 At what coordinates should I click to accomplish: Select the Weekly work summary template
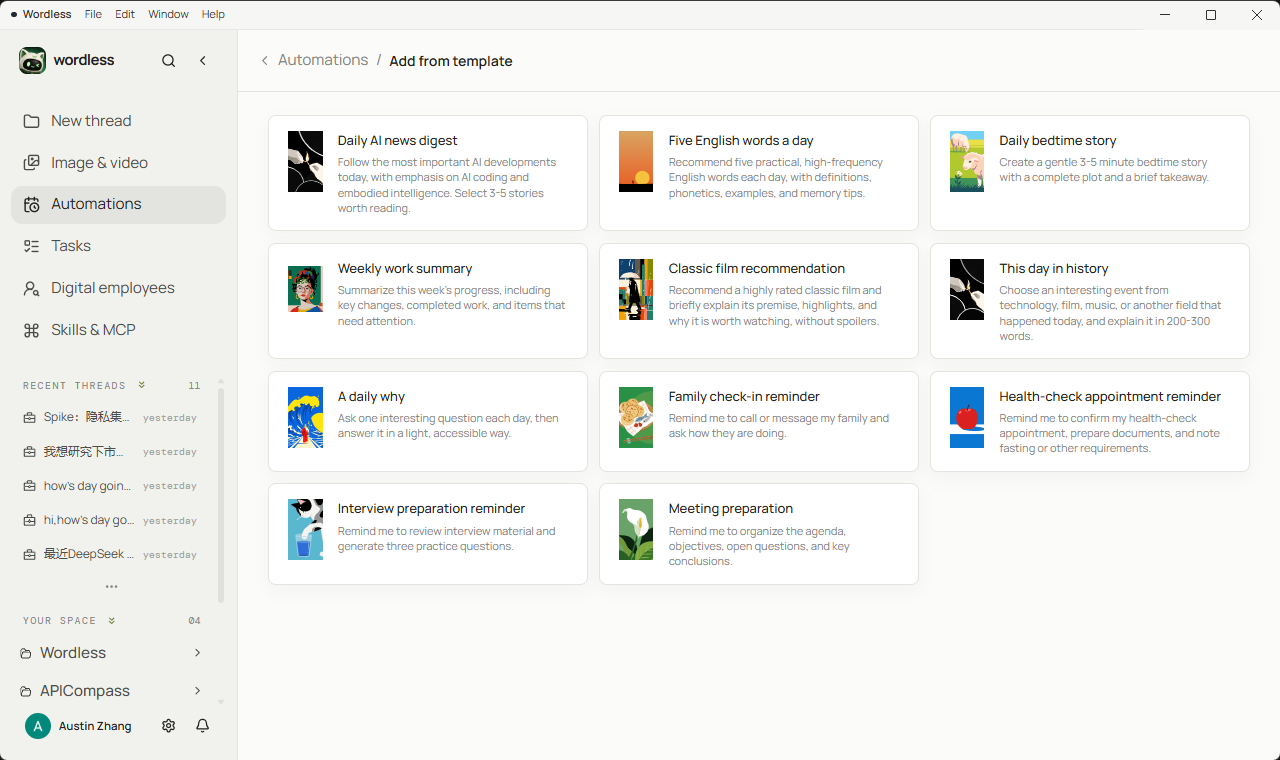point(428,301)
